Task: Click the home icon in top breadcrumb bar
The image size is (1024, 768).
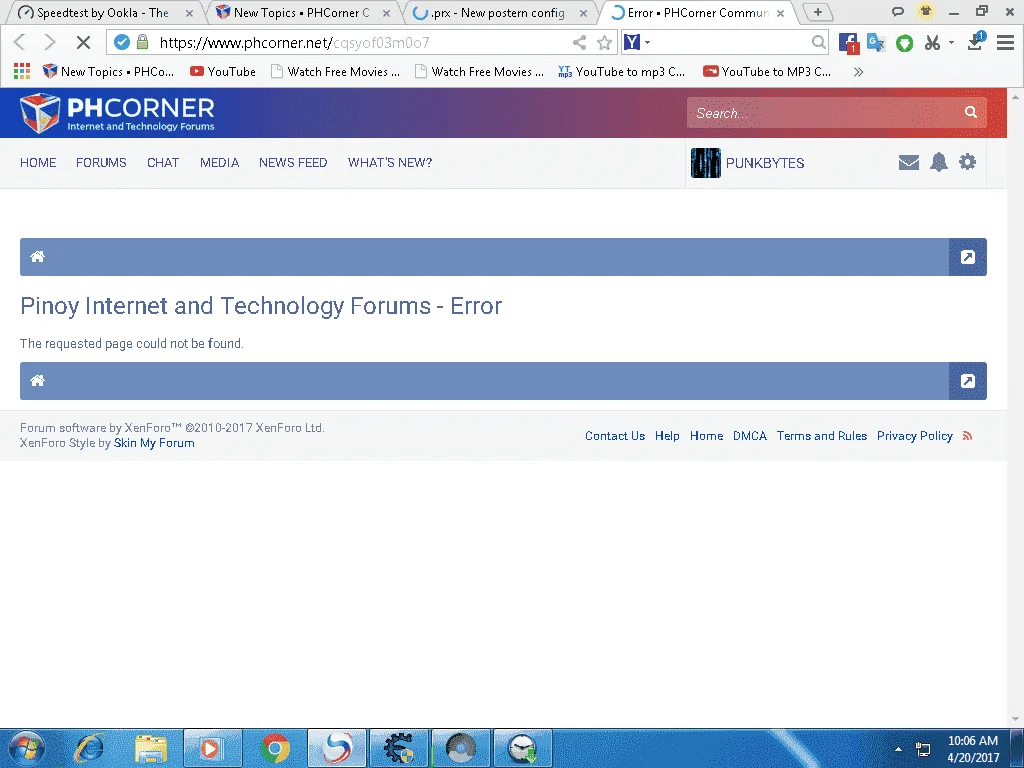Action: point(37,257)
